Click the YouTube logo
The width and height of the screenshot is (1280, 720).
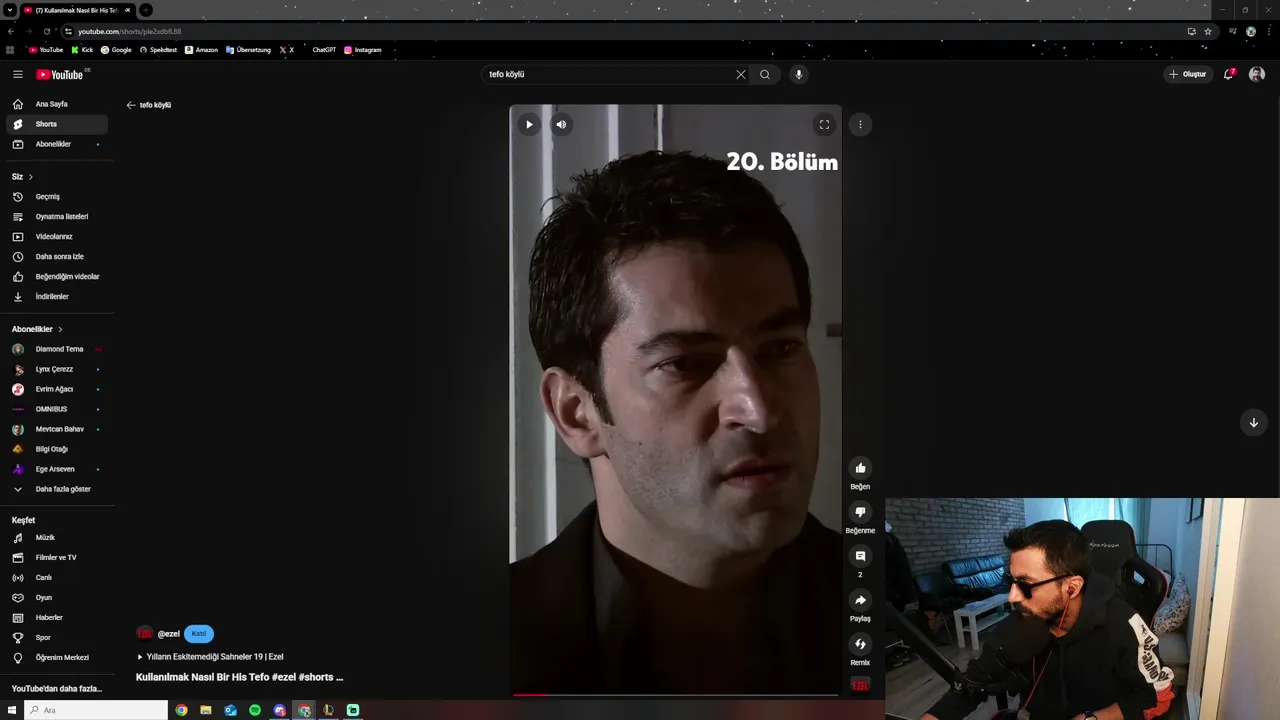click(61, 74)
